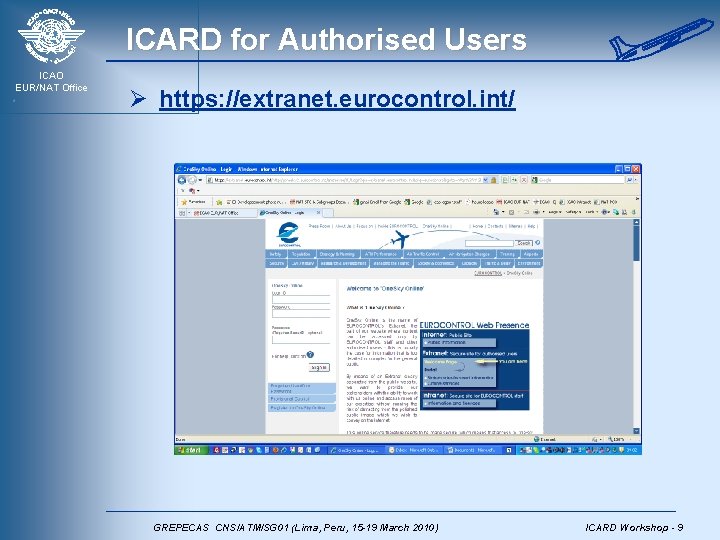Image resolution: width=720 pixels, height=540 pixels.
Task: Click the OneSky Online taskbar button
Action: point(355,450)
